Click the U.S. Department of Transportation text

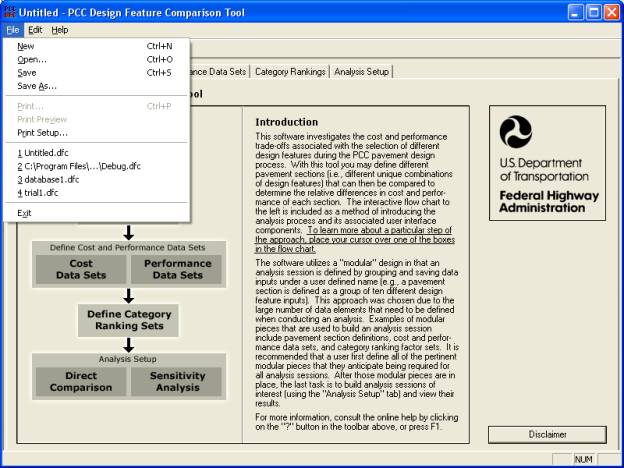[544, 170]
